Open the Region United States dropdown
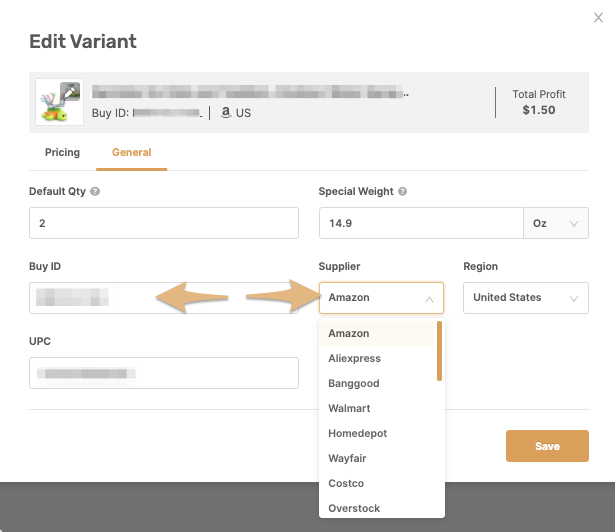615x532 pixels. click(526, 298)
